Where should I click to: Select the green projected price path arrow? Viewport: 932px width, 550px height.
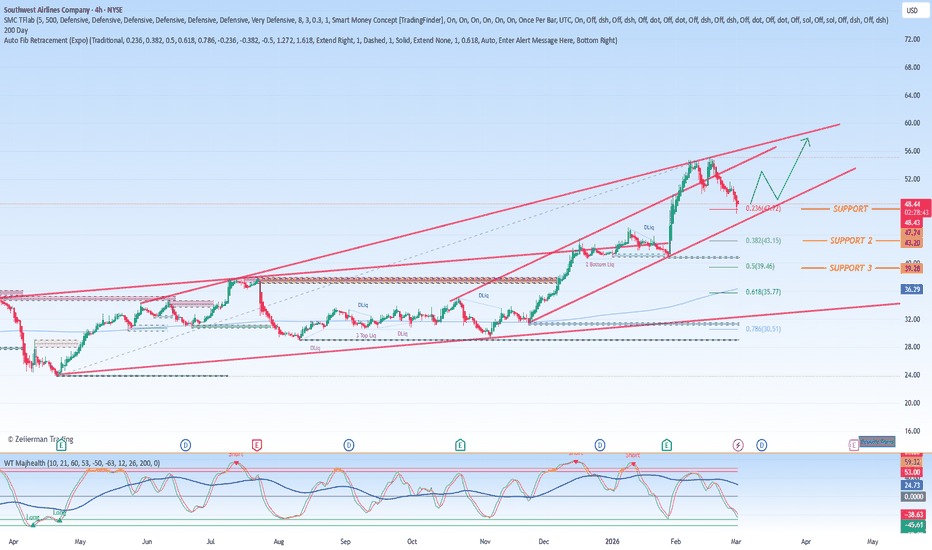coord(779,172)
